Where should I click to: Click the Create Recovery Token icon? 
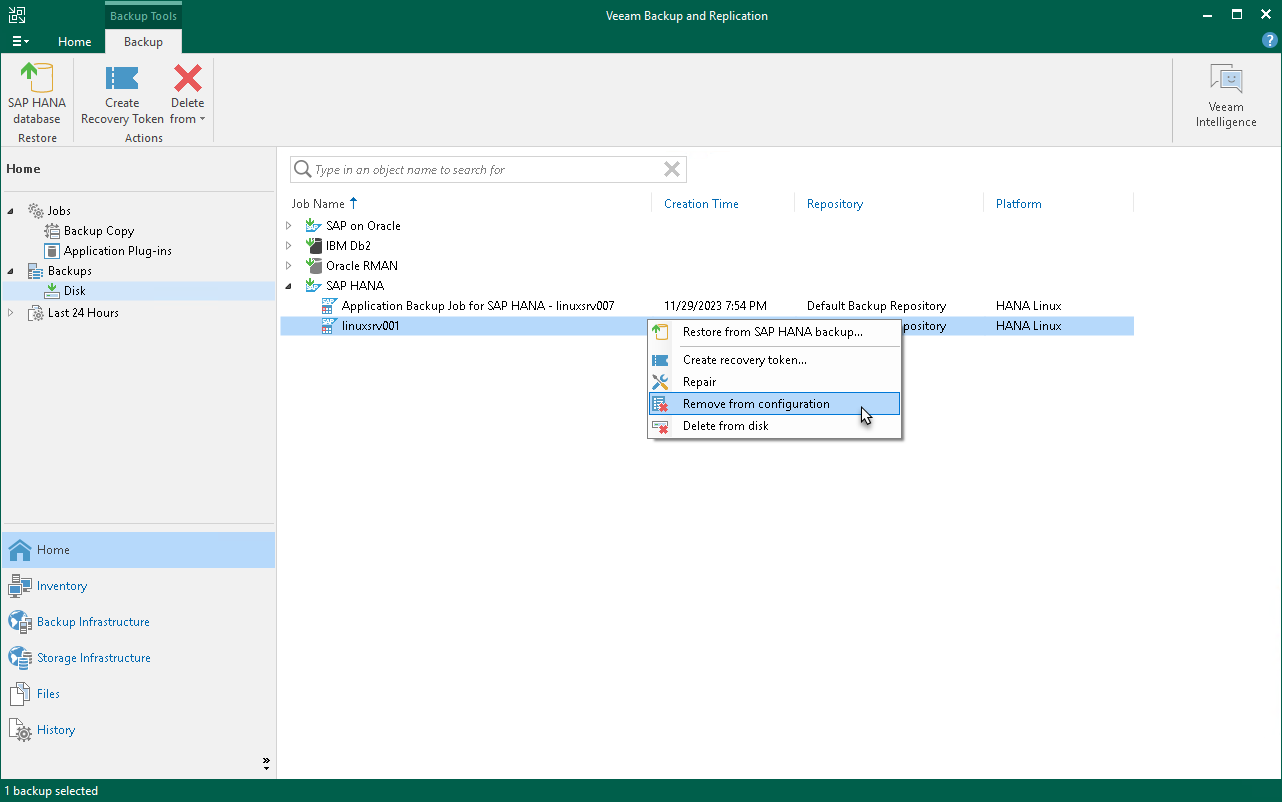tap(121, 95)
